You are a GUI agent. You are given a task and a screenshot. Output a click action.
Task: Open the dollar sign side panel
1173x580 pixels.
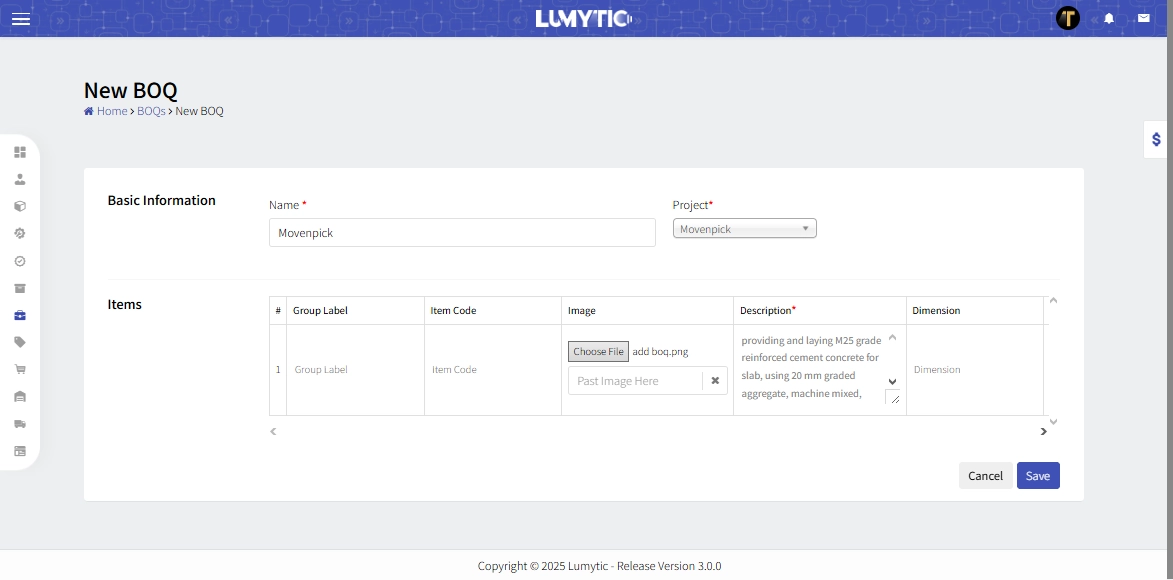pyautogui.click(x=1157, y=140)
